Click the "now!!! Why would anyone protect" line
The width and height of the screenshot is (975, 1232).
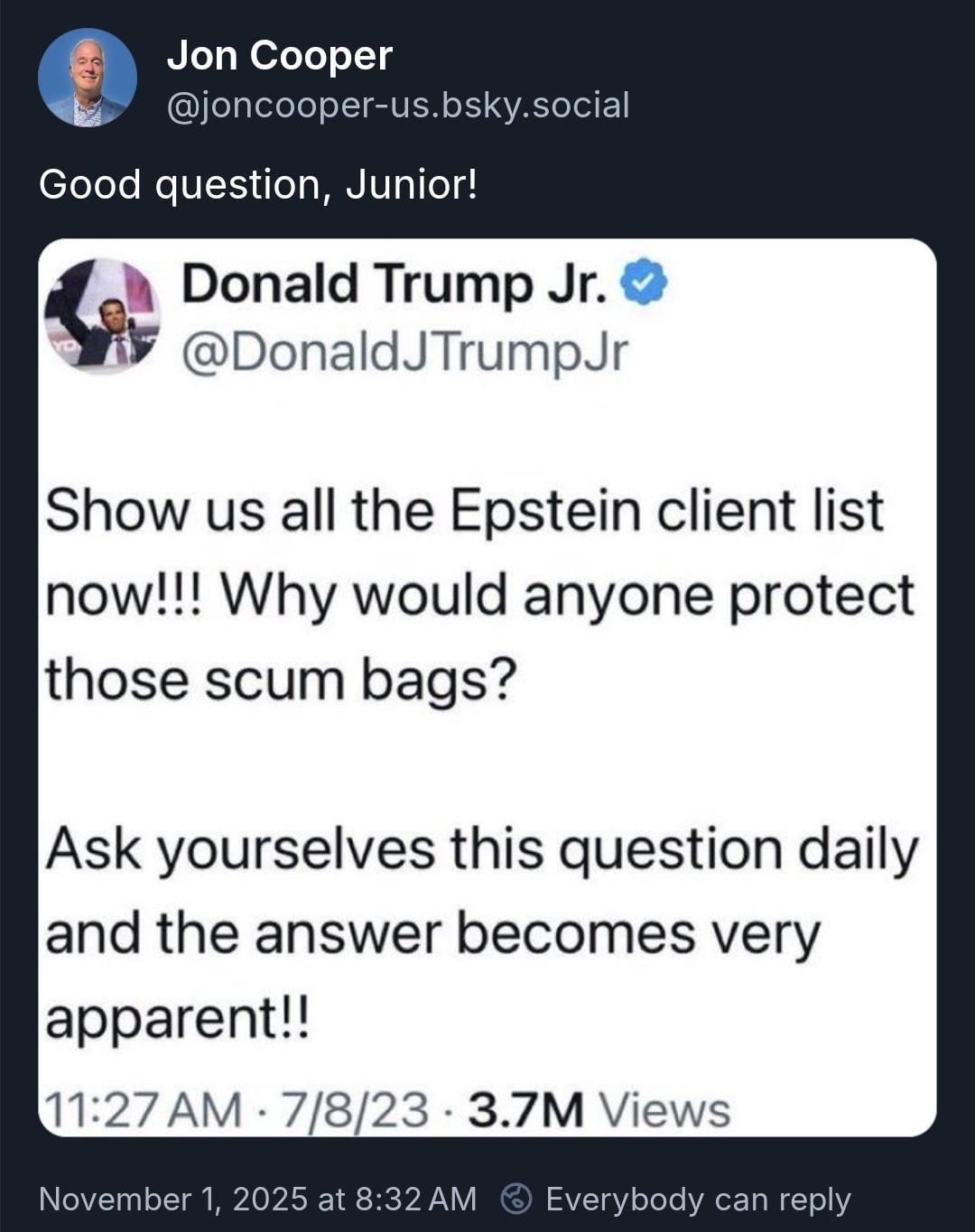[x=480, y=597]
